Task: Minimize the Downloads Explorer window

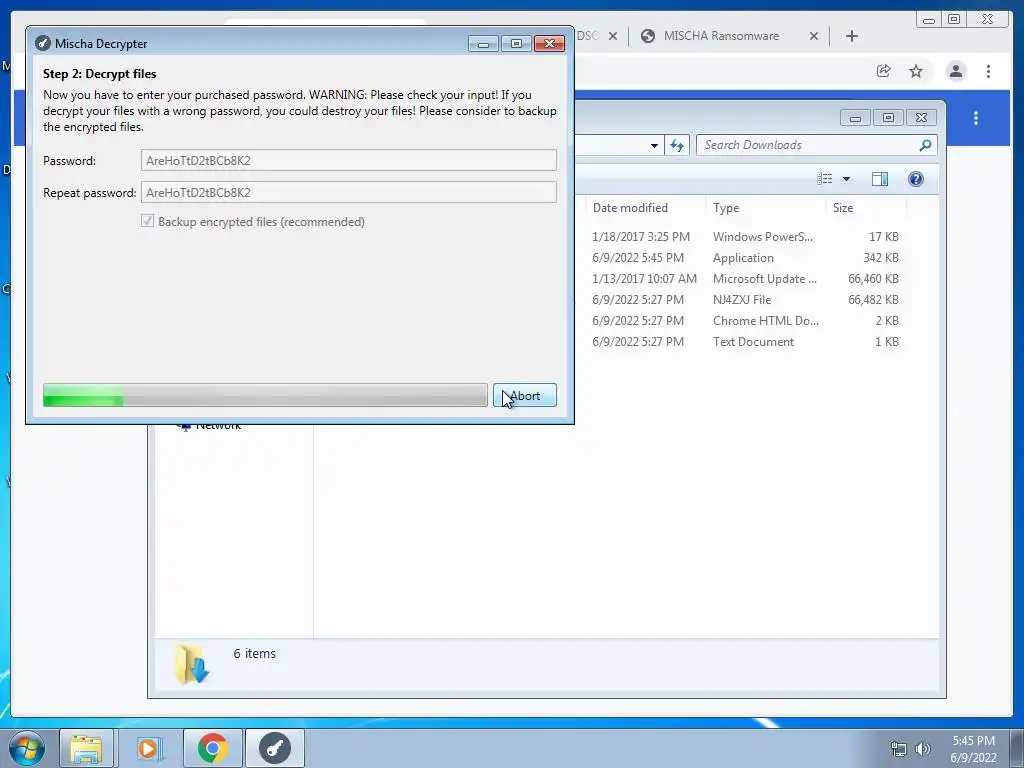Action: [856, 118]
